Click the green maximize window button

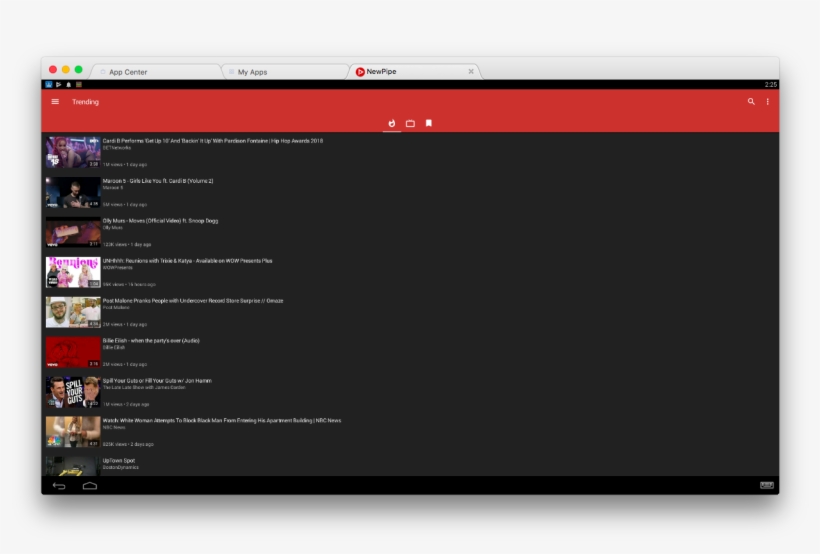click(78, 70)
